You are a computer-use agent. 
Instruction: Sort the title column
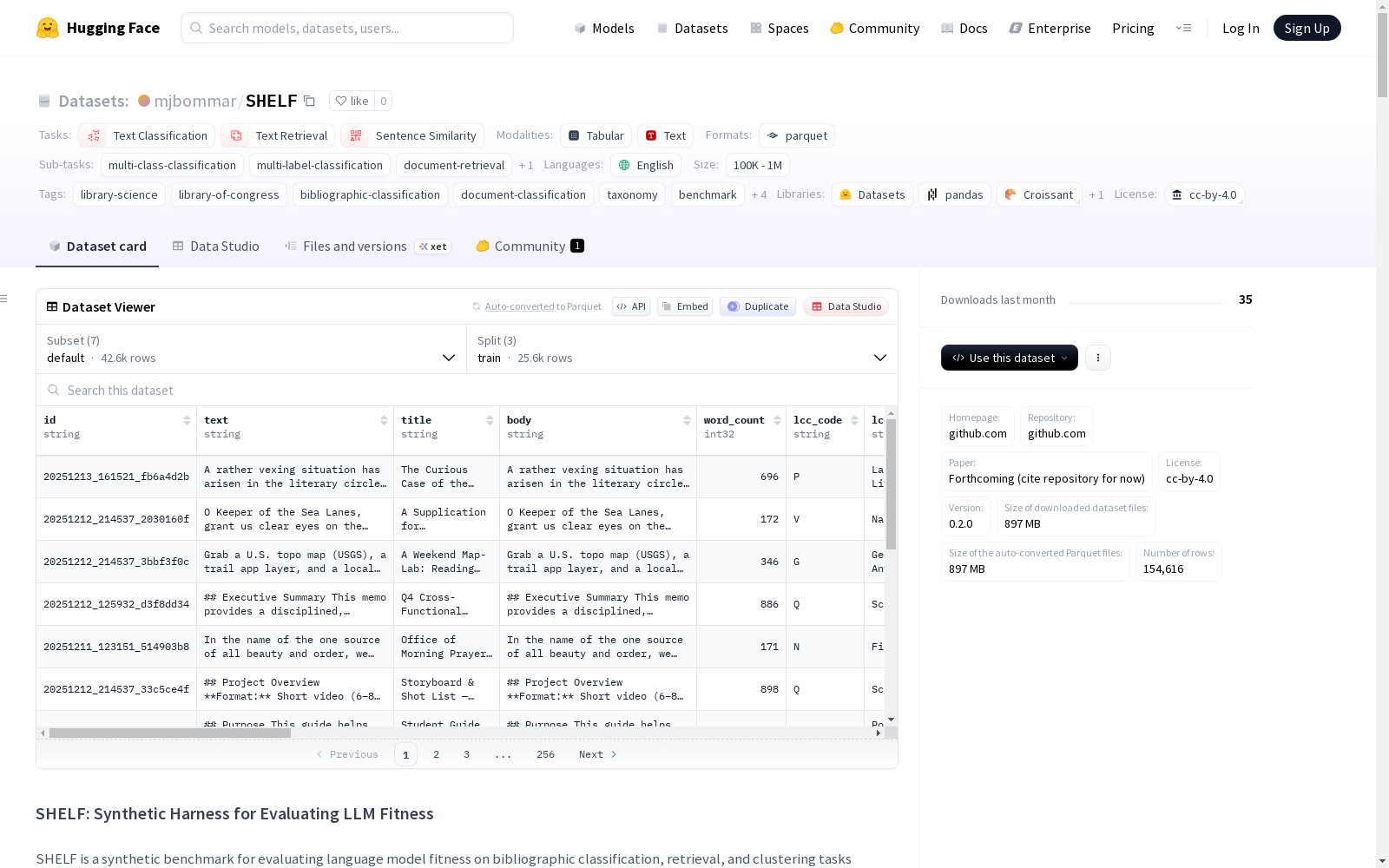tap(490, 420)
